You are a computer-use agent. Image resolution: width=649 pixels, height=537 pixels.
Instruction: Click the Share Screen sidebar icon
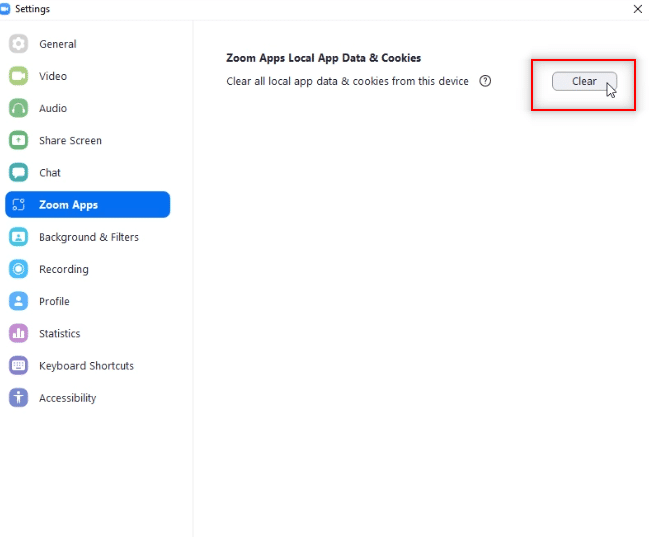tap(19, 141)
